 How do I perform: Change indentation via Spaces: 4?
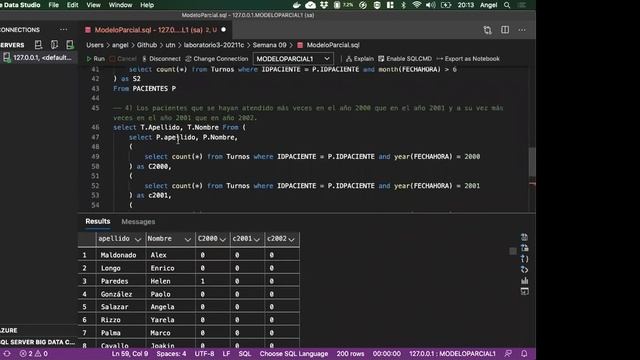point(171,353)
